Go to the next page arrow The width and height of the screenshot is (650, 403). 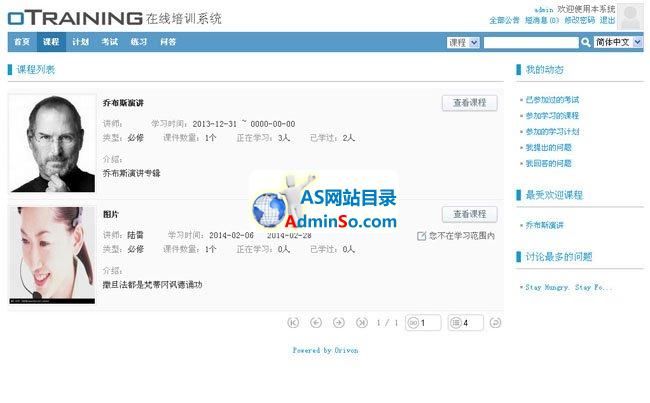pyautogui.click(x=339, y=323)
